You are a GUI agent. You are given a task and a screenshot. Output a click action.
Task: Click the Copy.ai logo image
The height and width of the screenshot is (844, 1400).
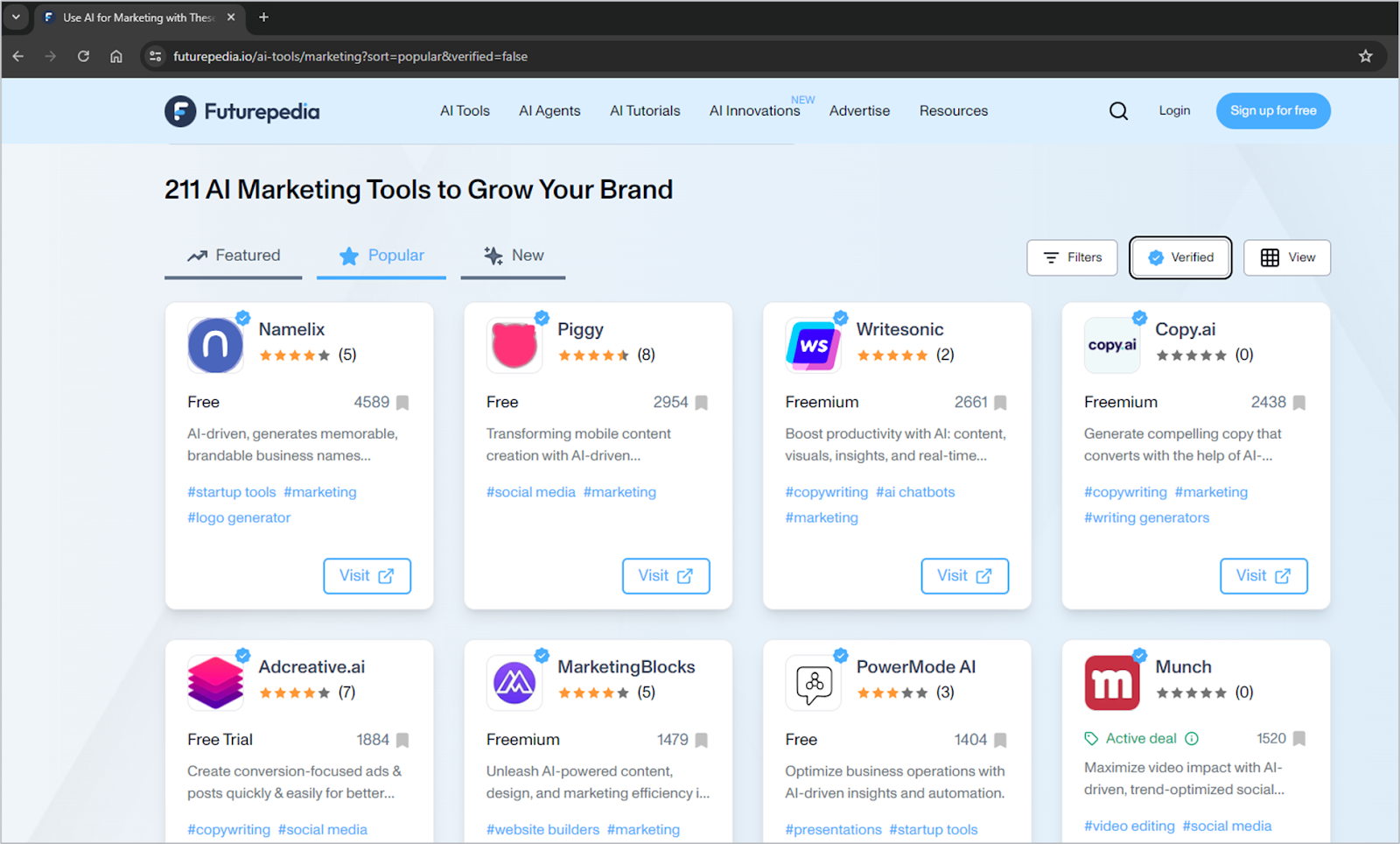1112,345
